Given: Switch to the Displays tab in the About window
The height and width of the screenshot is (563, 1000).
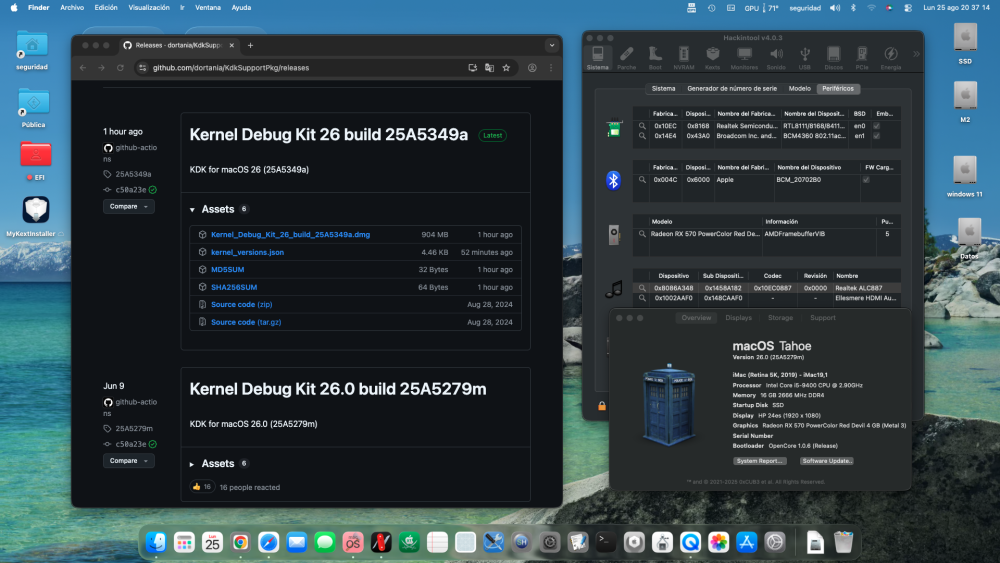Looking at the screenshot, I should point(739,318).
